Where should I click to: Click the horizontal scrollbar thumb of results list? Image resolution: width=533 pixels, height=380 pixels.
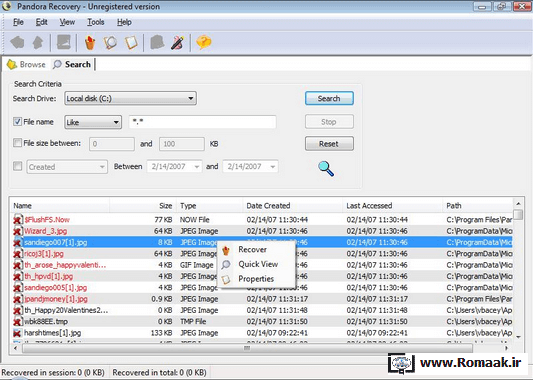[247, 348]
